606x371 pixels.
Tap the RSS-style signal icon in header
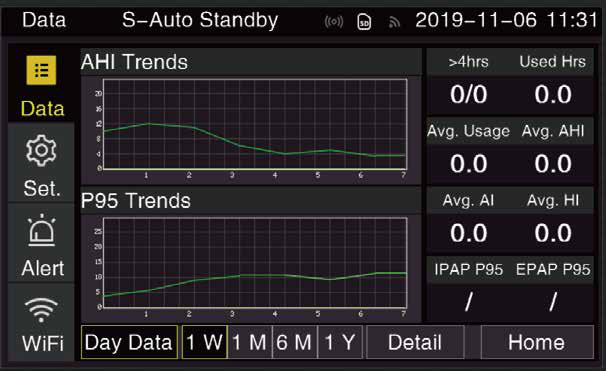point(394,23)
